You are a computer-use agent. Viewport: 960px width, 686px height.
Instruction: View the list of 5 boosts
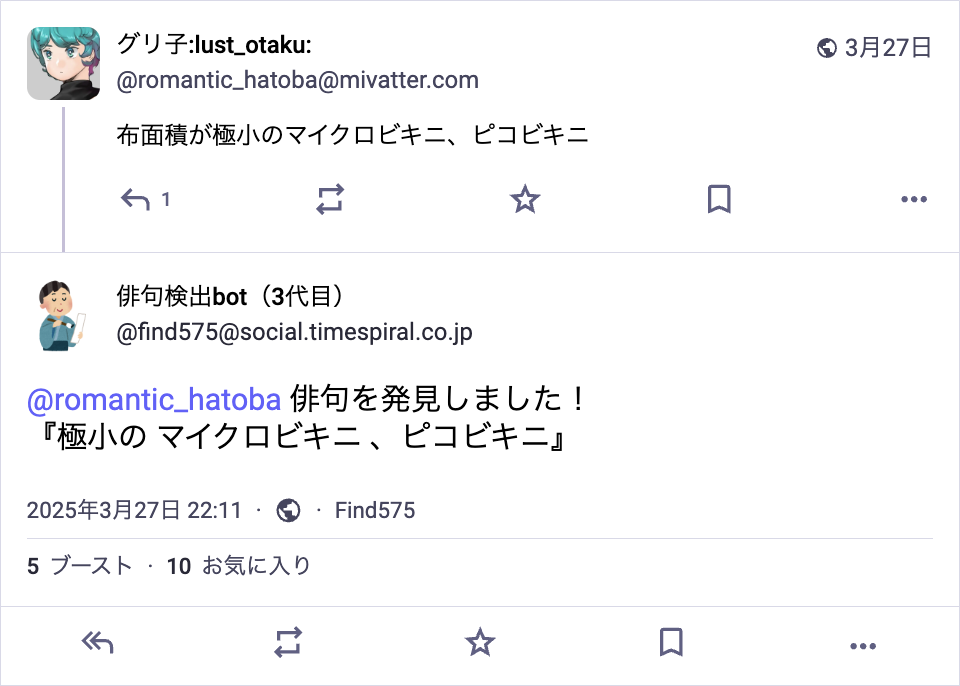80,566
